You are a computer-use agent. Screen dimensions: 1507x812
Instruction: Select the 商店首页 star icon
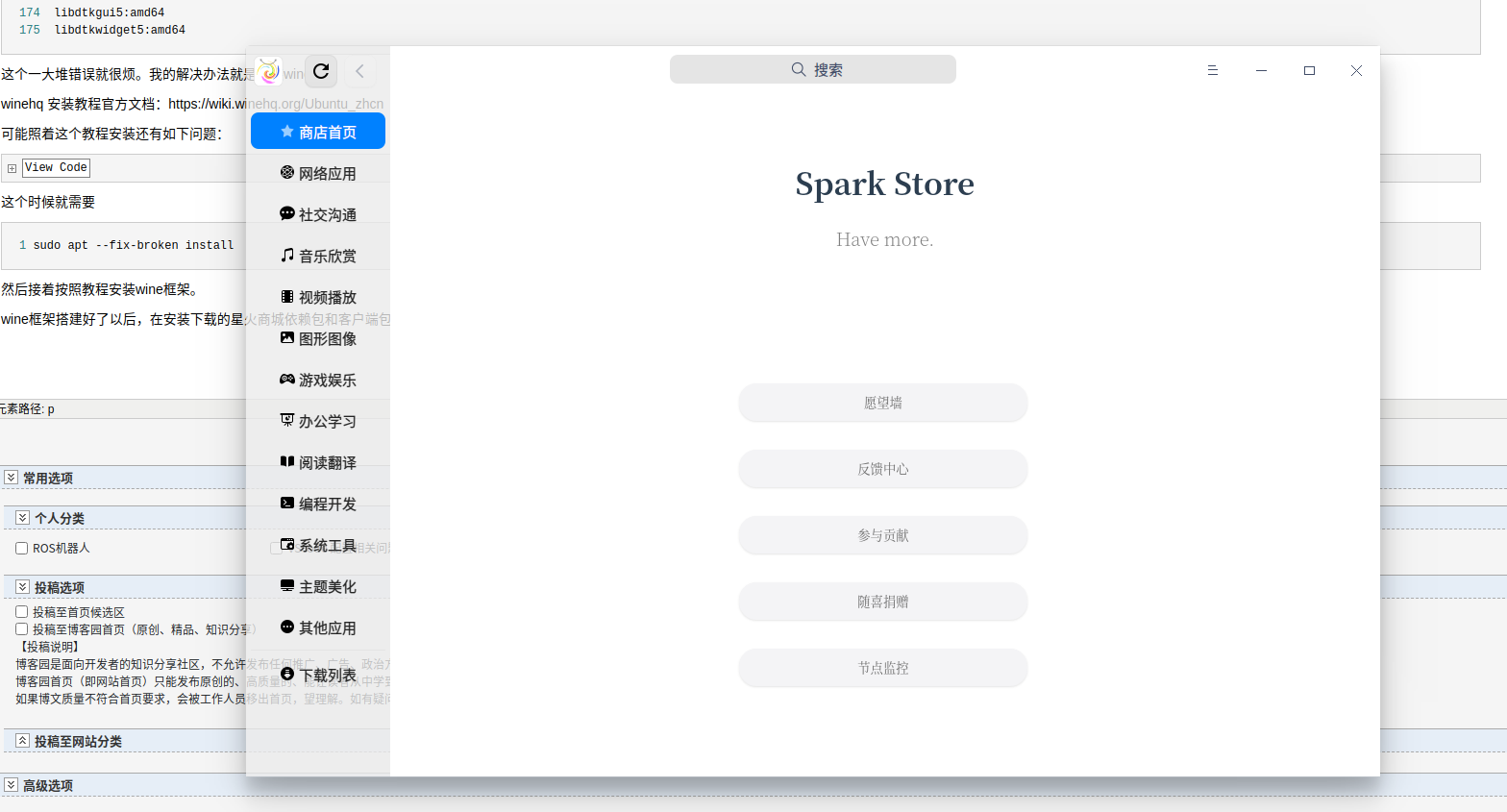[x=286, y=132]
